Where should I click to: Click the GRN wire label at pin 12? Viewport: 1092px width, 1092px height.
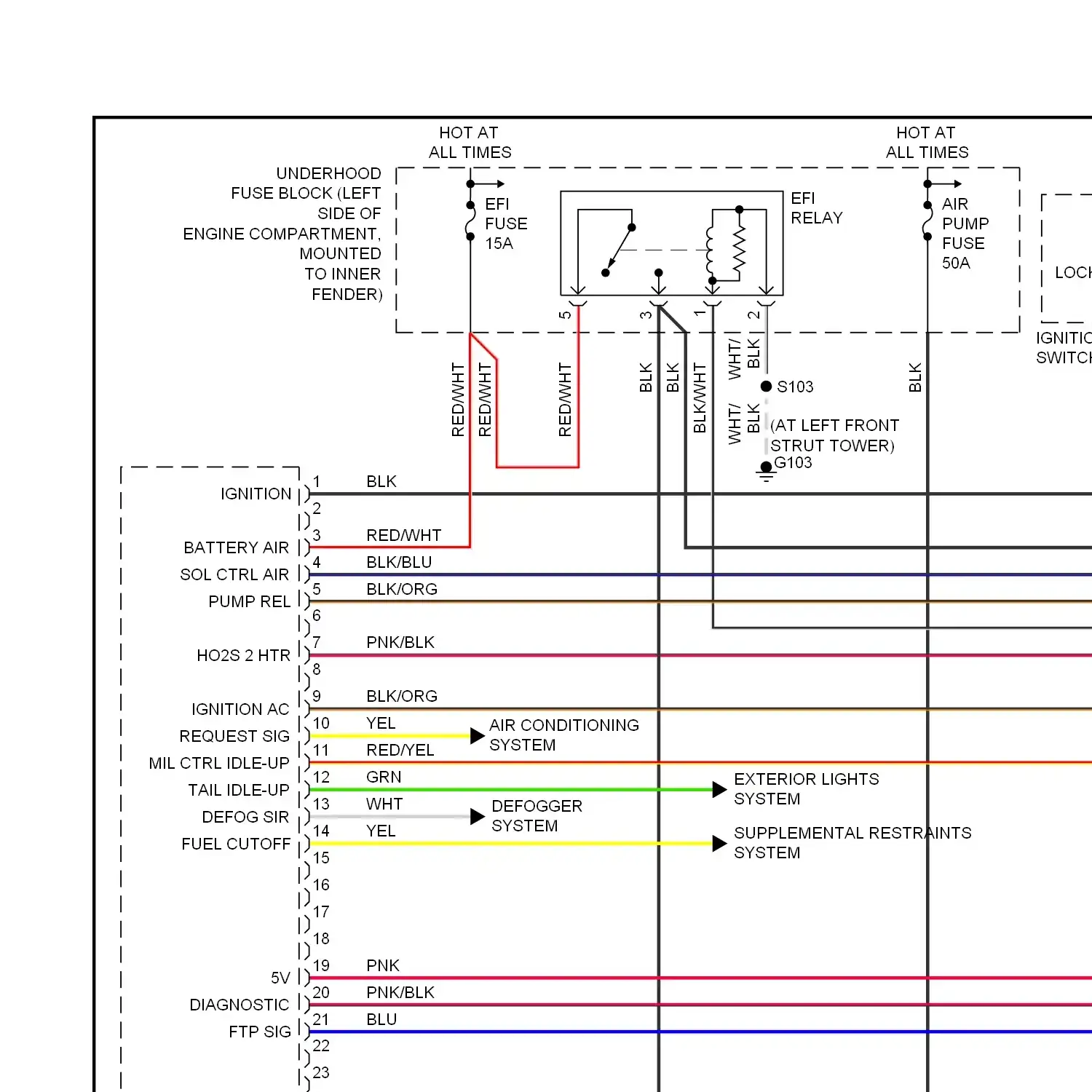pyautogui.click(x=384, y=778)
